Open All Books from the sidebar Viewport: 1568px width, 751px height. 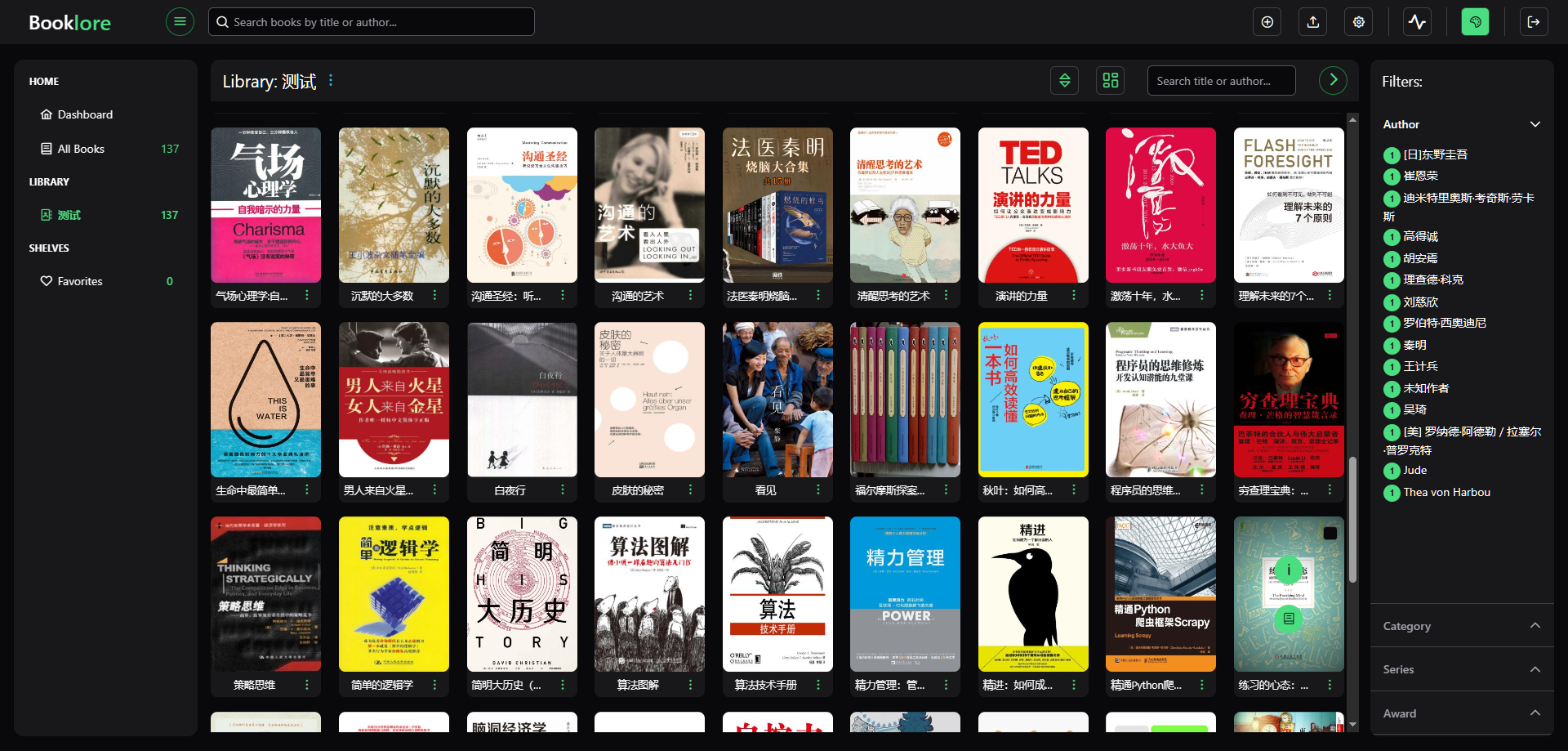pyautogui.click(x=82, y=148)
